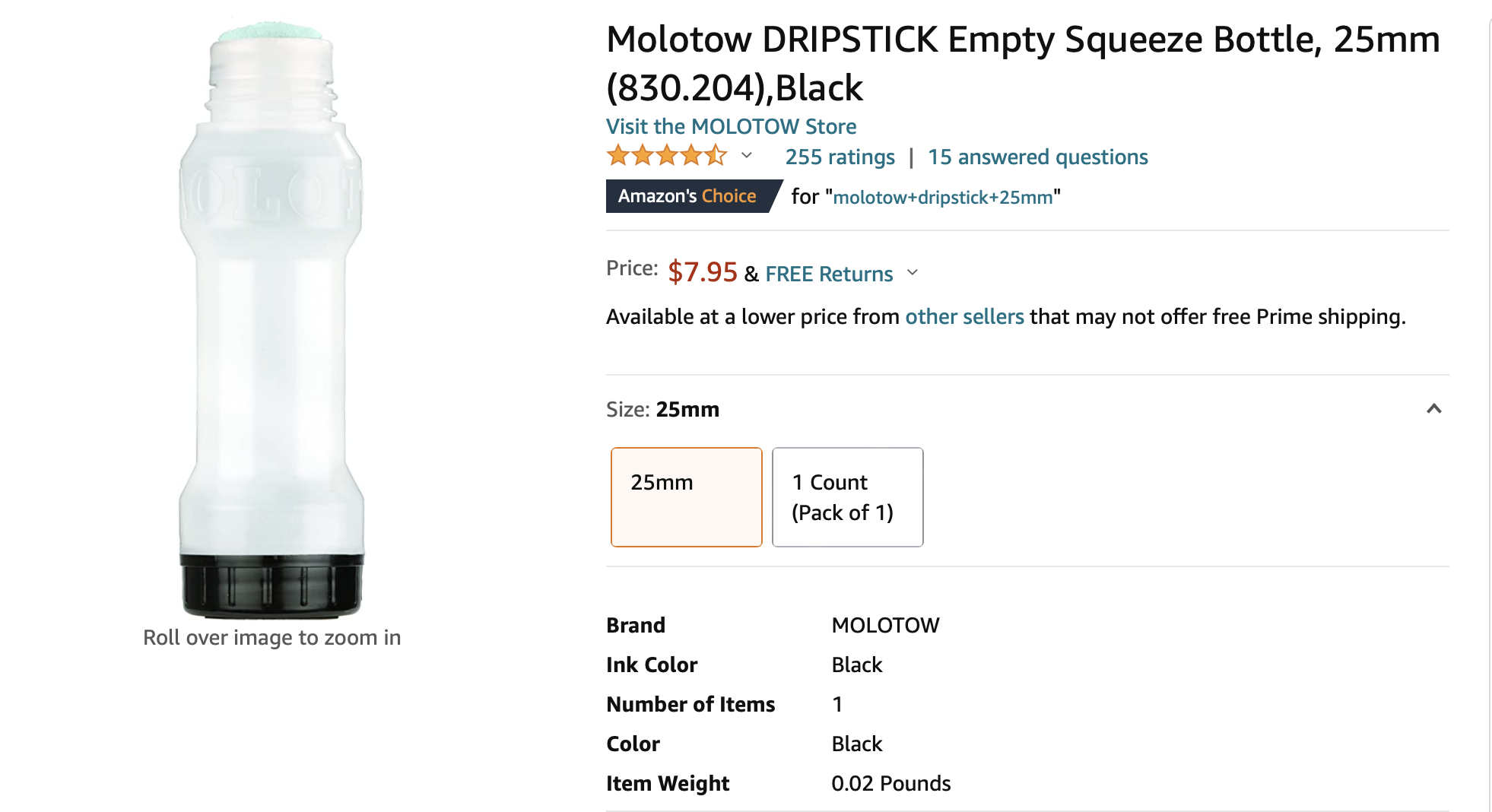Viewport: 1492px width, 812px height.
Task: Click the Amazon's Choice badge
Action: [687, 196]
